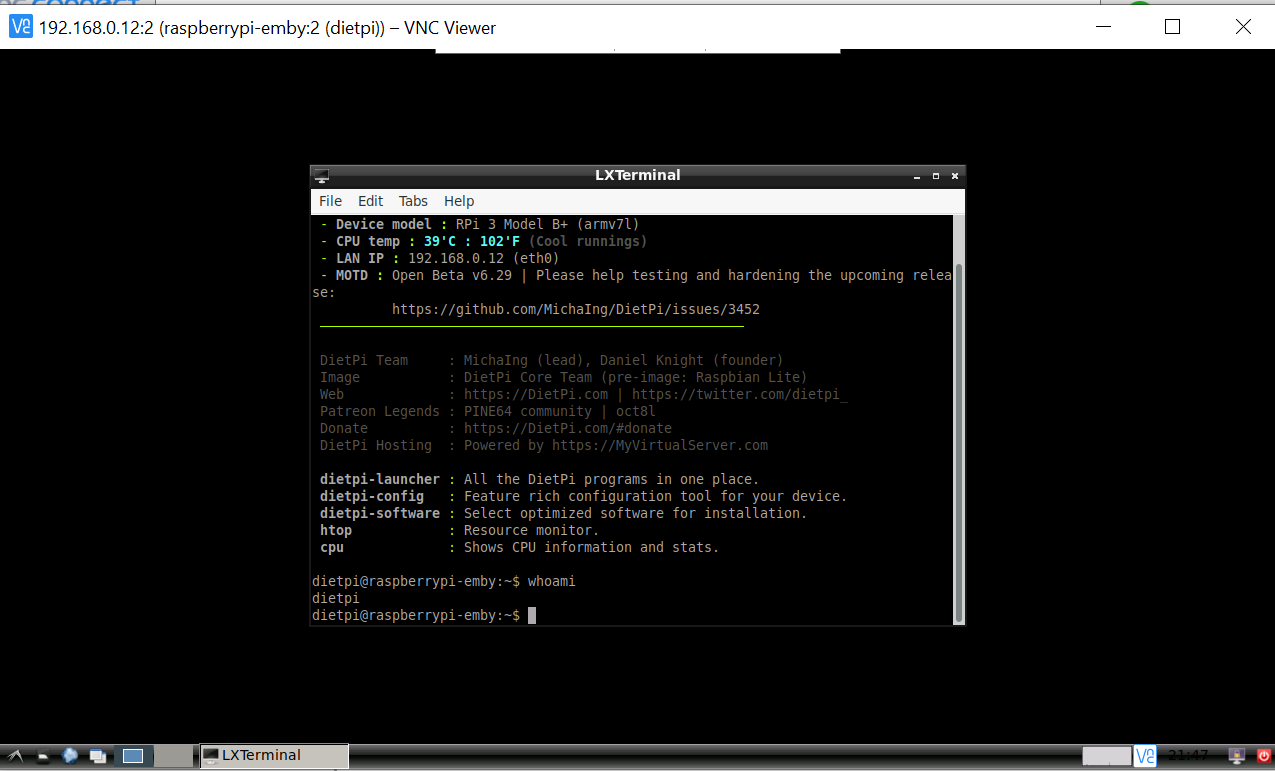Click the https://DietPi.com web link text
Screen dimensions: 1275x771
536,394
